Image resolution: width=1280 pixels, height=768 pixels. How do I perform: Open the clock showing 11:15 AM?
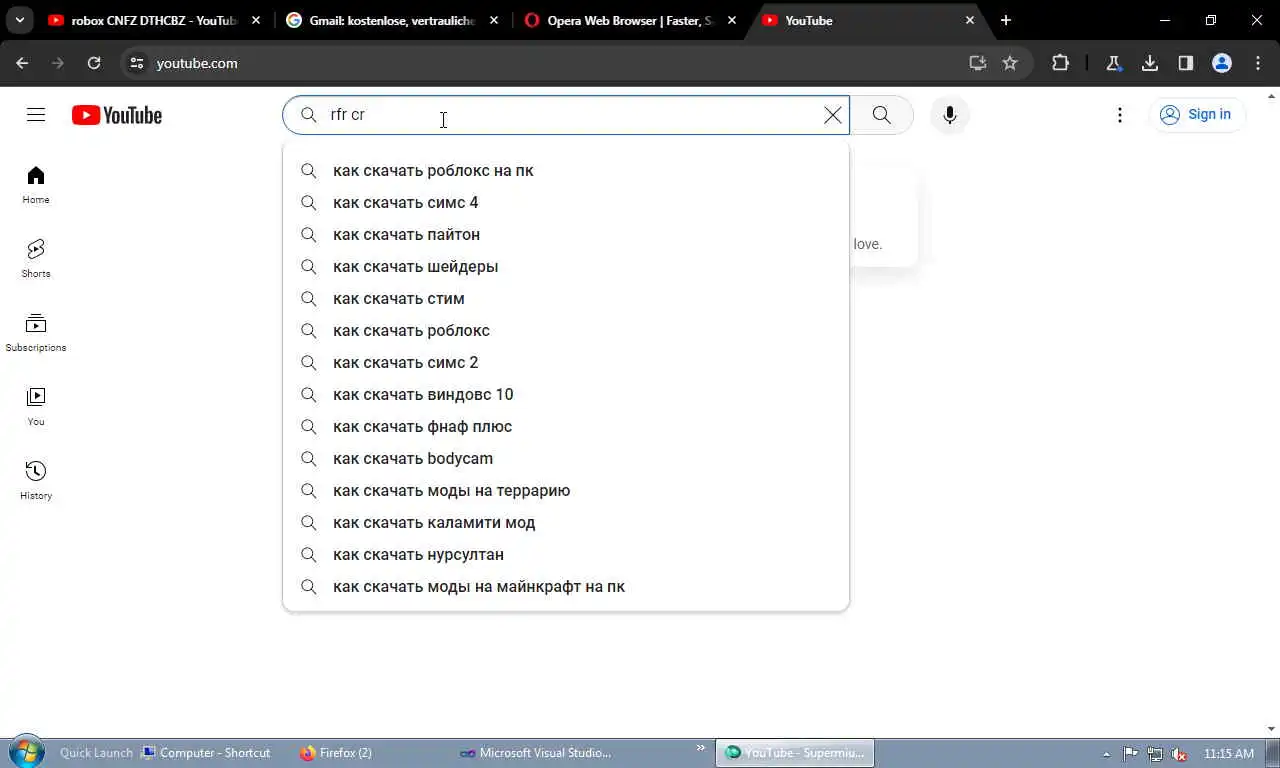(x=1229, y=753)
